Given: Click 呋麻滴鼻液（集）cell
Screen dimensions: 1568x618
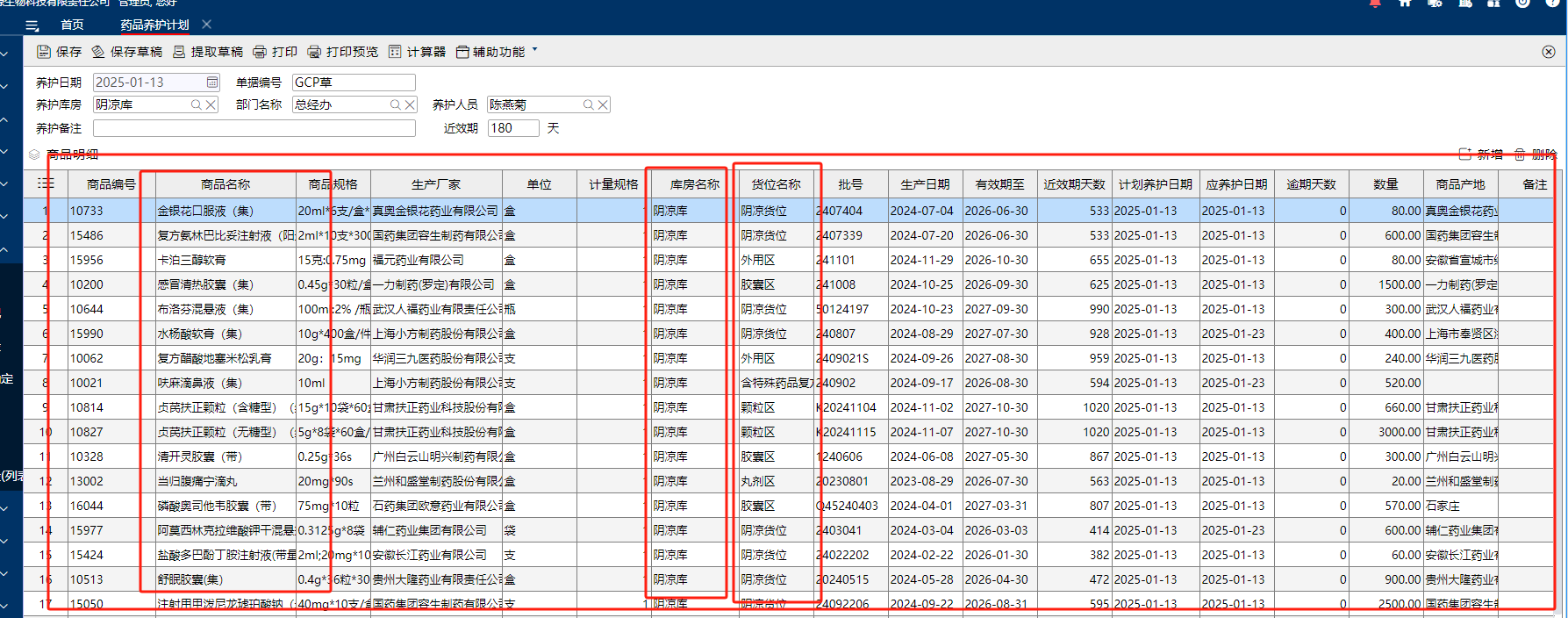Looking at the screenshot, I should [226, 383].
